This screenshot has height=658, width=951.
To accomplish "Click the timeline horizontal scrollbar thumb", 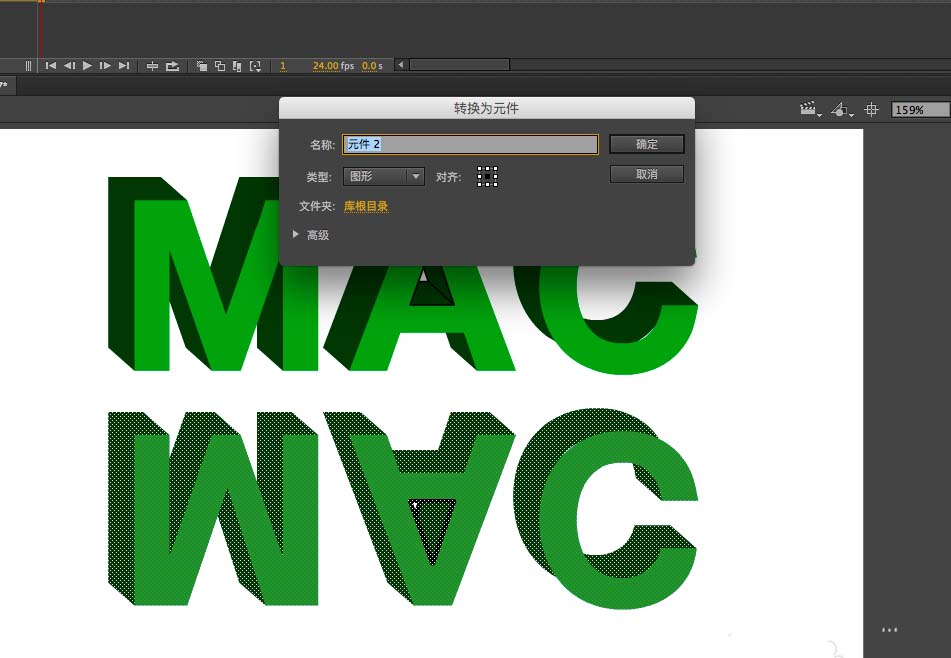I will [x=459, y=64].
